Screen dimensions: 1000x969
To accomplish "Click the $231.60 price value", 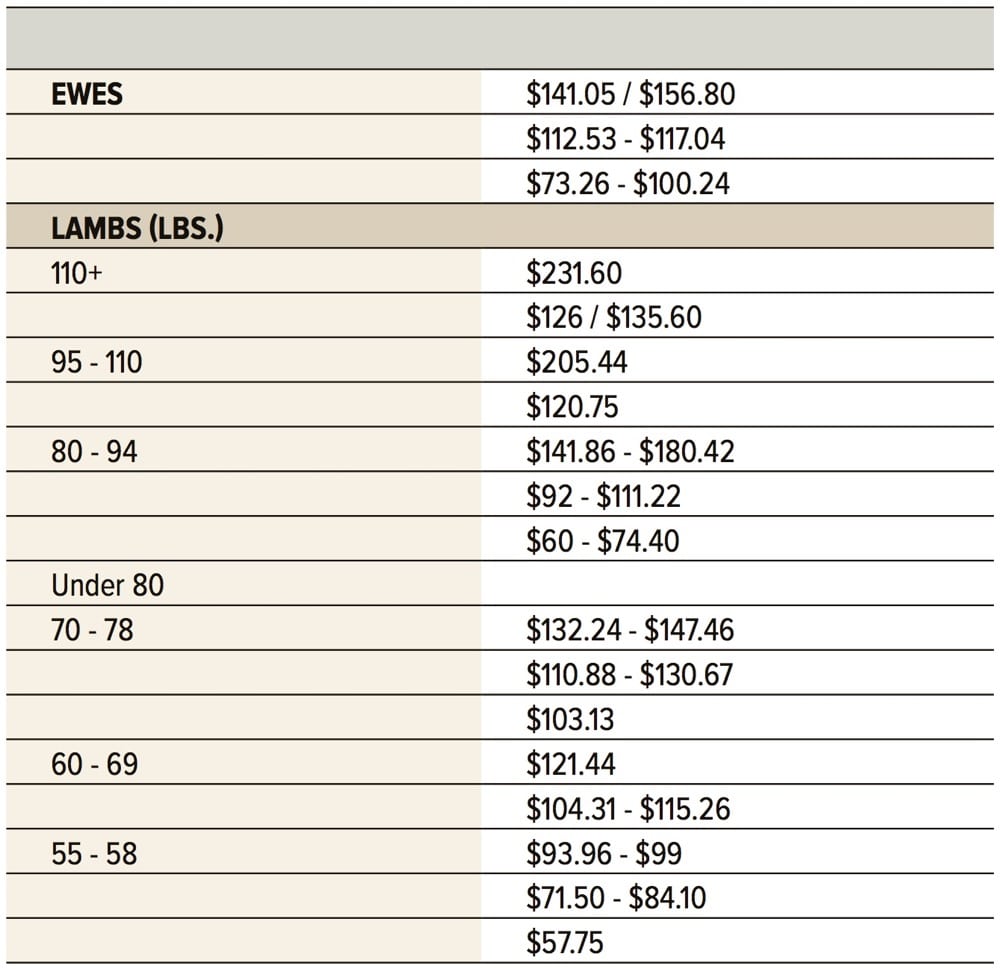I will 574,273.
